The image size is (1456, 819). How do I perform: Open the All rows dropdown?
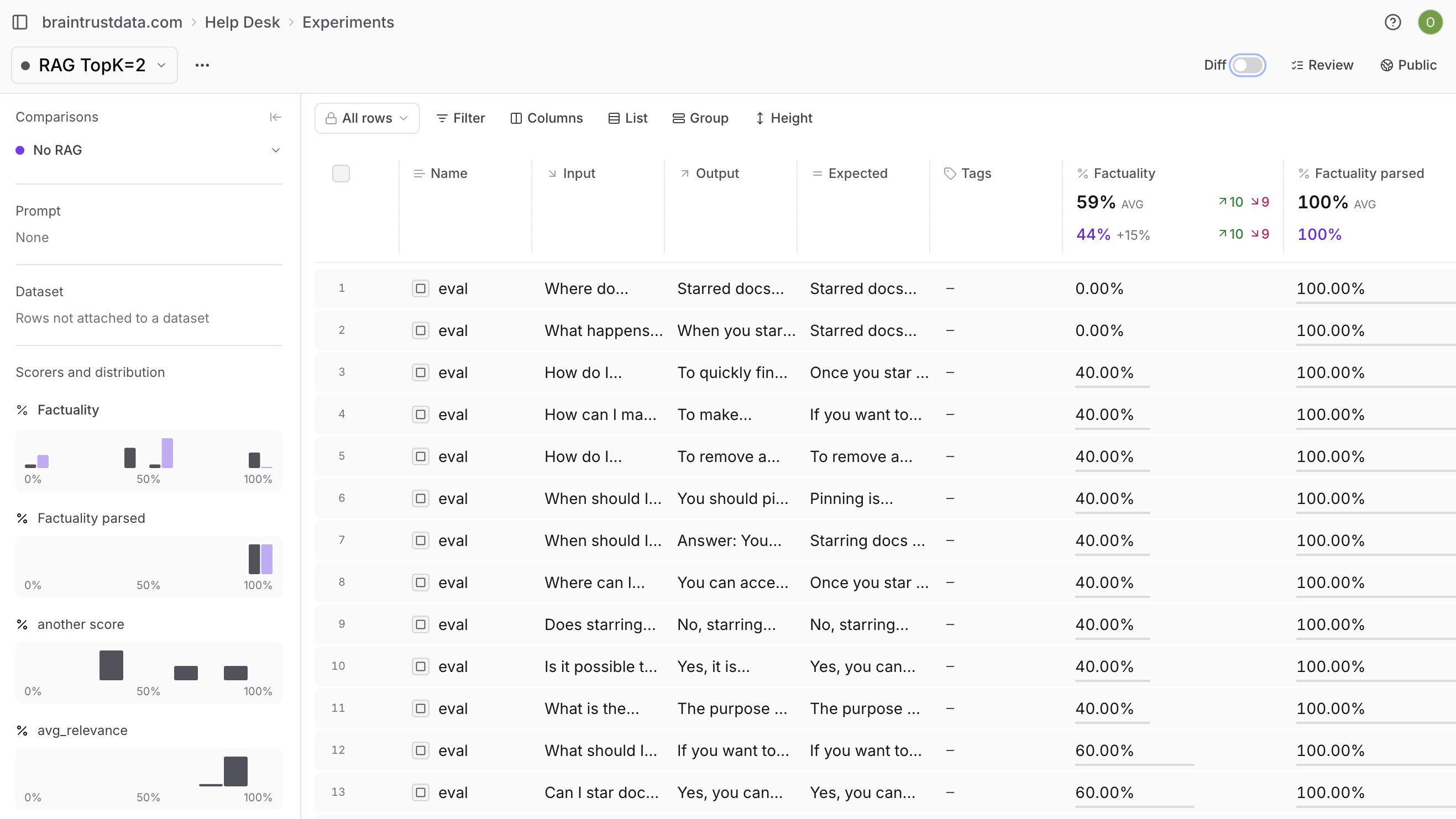pyautogui.click(x=367, y=118)
